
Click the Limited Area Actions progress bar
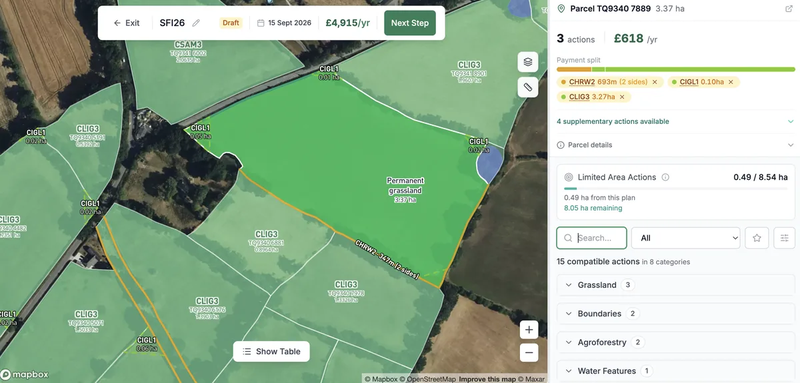pyautogui.click(x=676, y=189)
